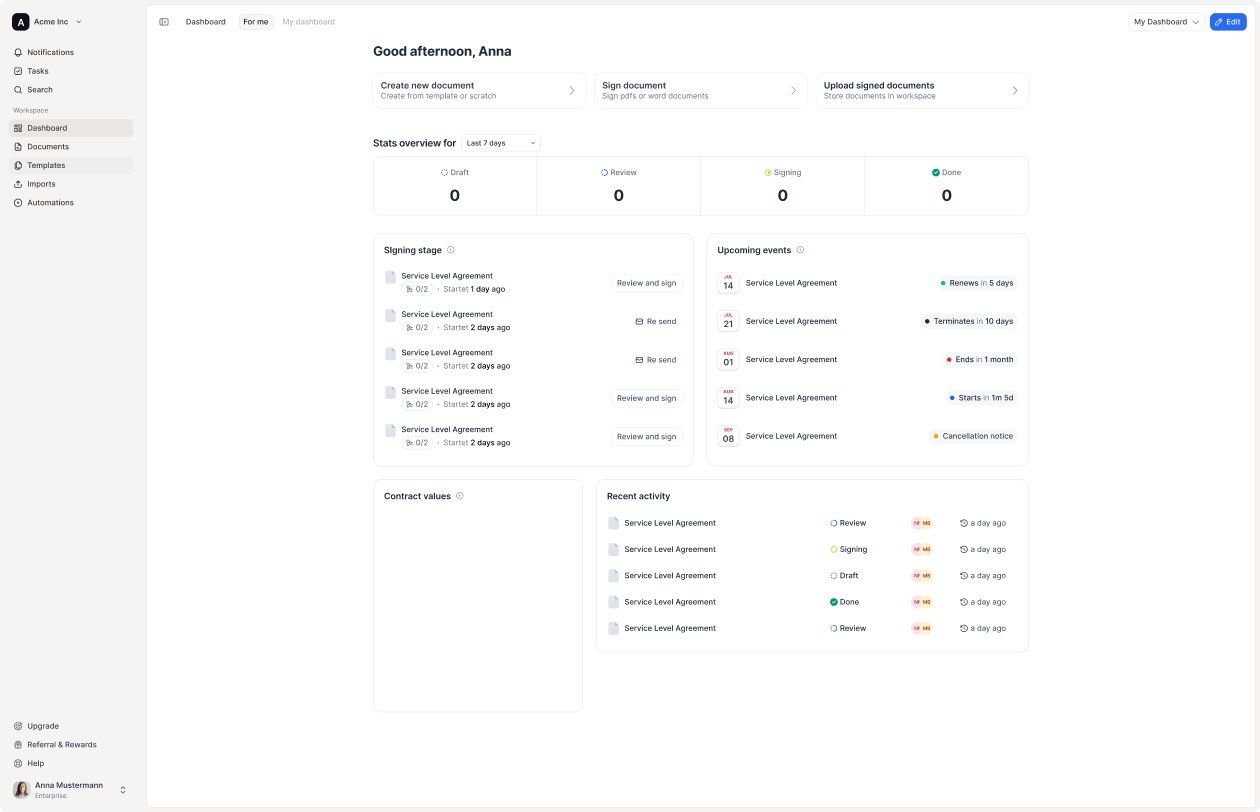Click info icon beside Contract values

click(x=460, y=496)
